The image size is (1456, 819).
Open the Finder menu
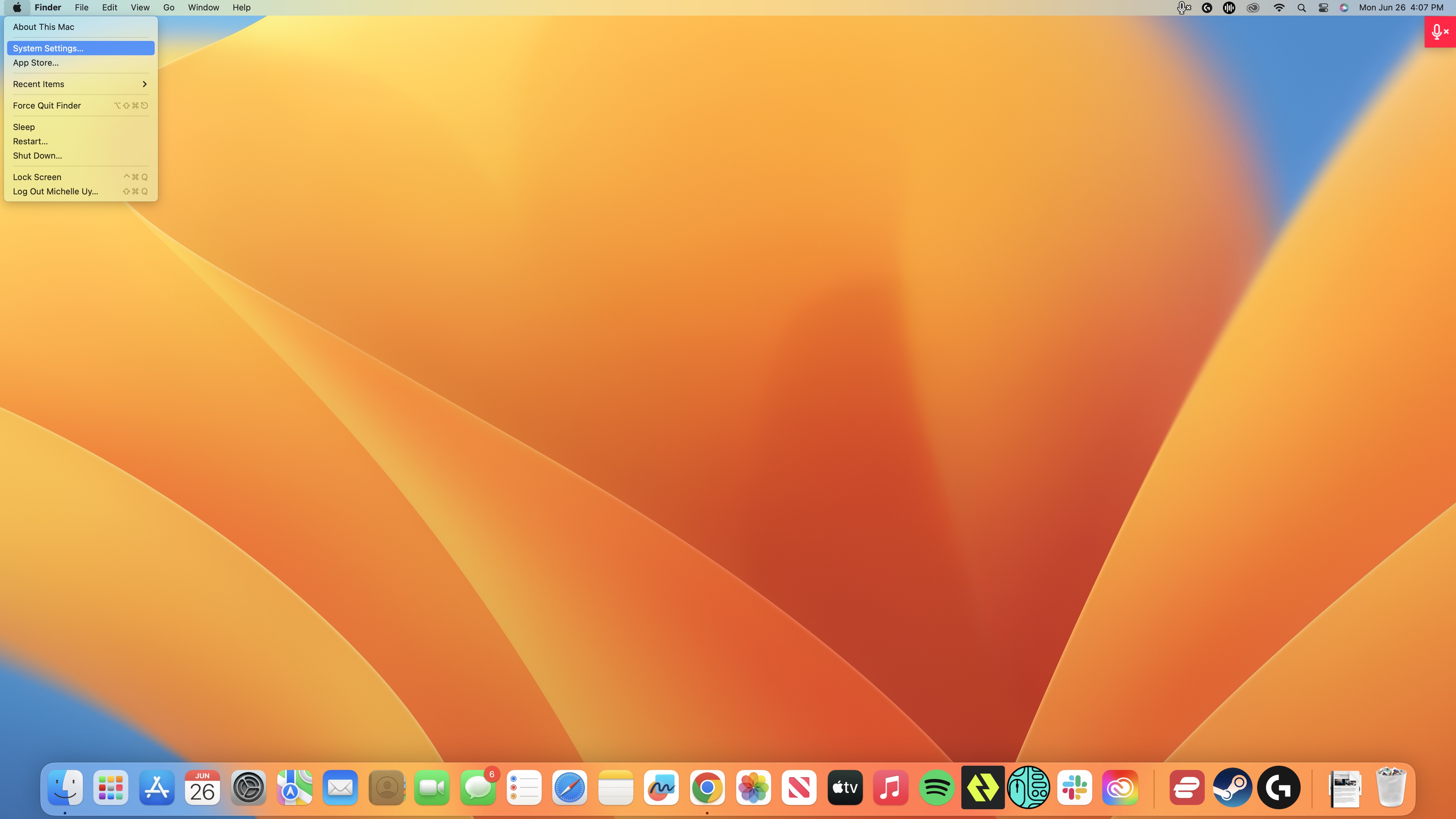(x=47, y=7)
